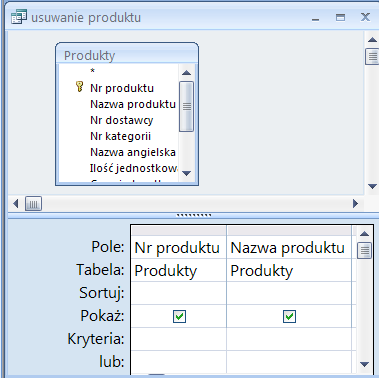Screen dimensions: 379x378
Task: Click the query window icon beside the title
Action: coord(19,17)
